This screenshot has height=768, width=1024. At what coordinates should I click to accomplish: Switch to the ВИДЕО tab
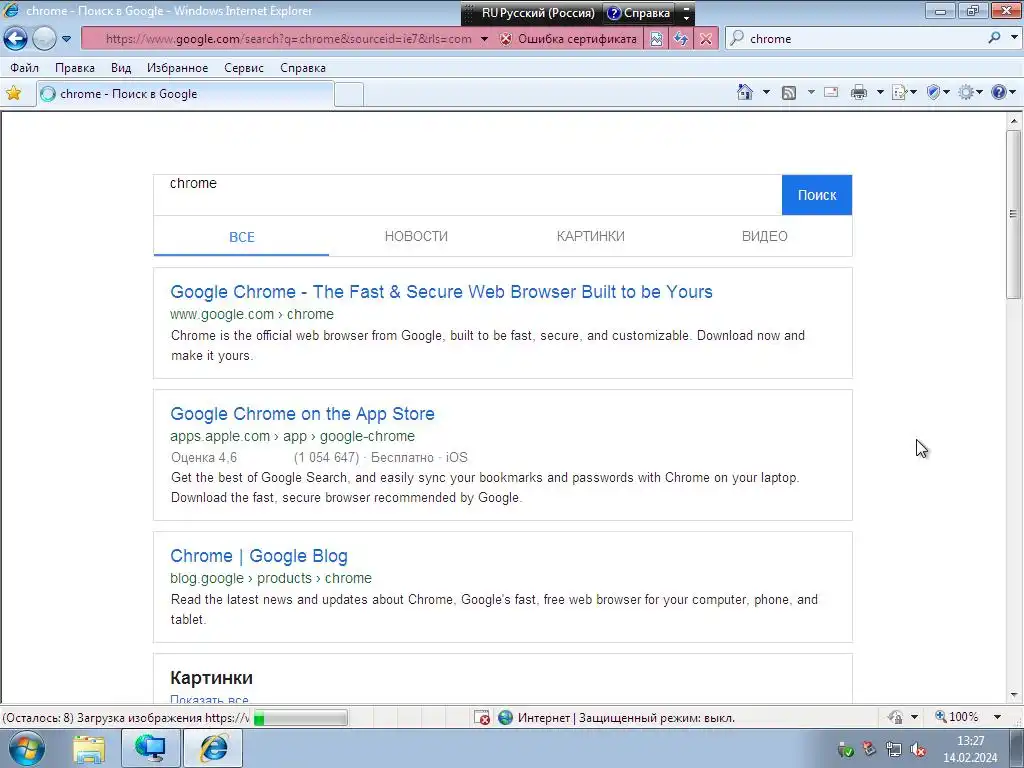765,236
